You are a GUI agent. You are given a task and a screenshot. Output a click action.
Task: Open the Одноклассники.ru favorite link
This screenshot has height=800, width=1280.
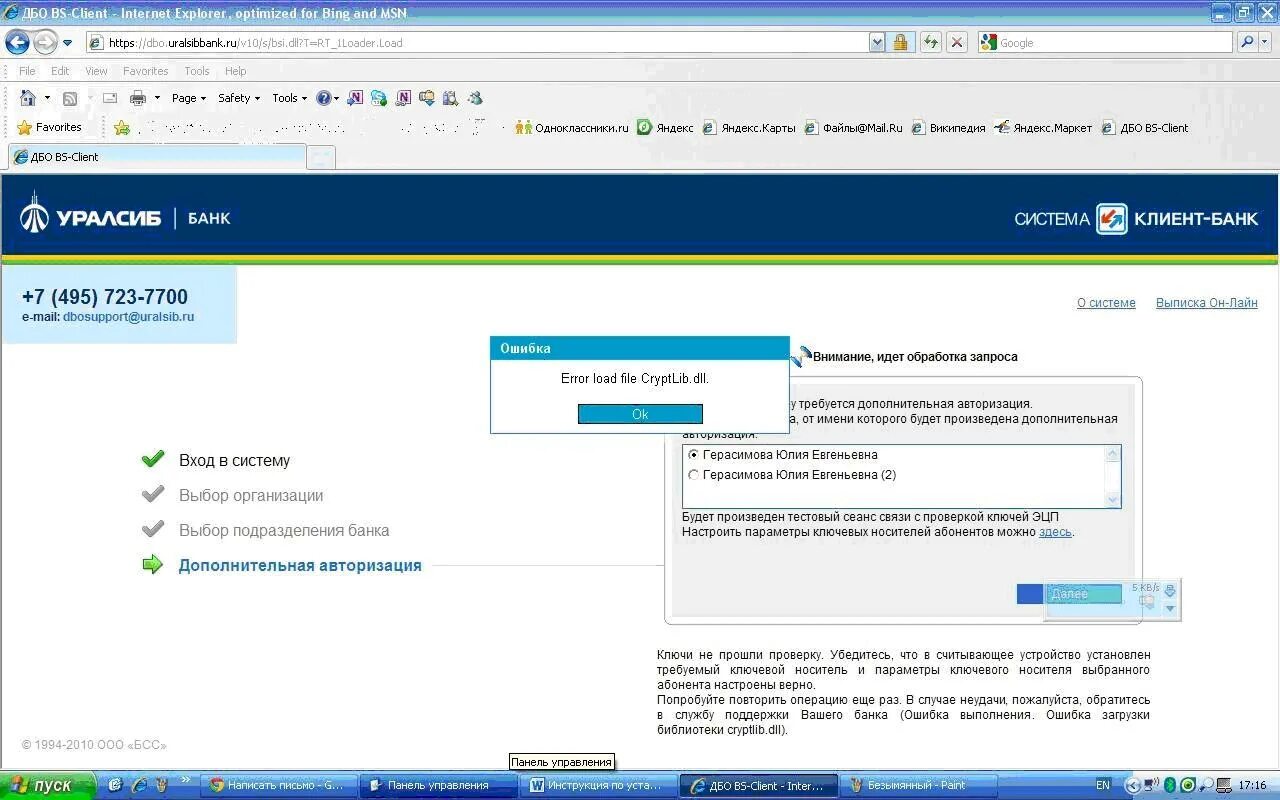pyautogui.click(x=572, y=127)
